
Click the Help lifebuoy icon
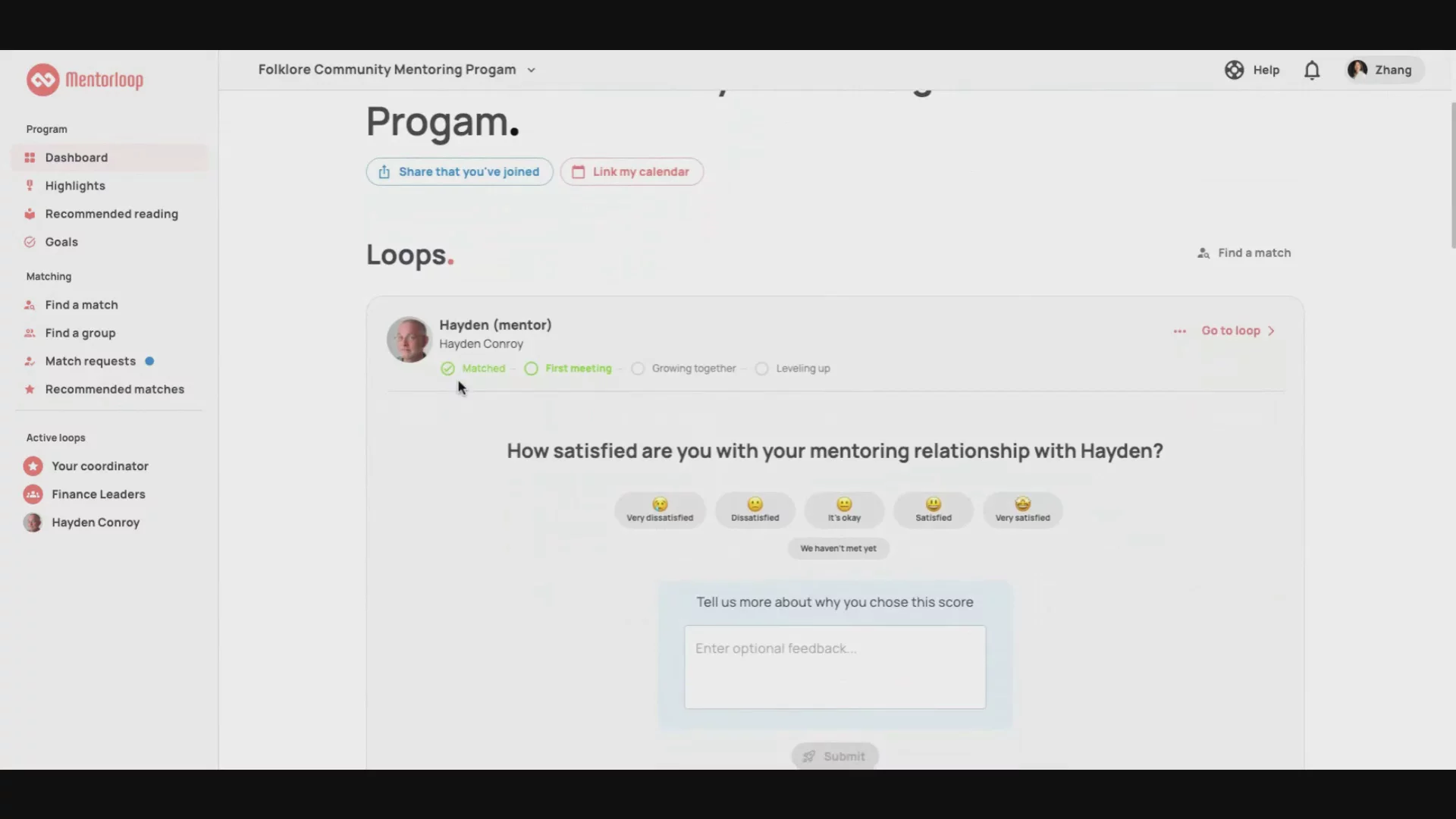[1234, 70]
